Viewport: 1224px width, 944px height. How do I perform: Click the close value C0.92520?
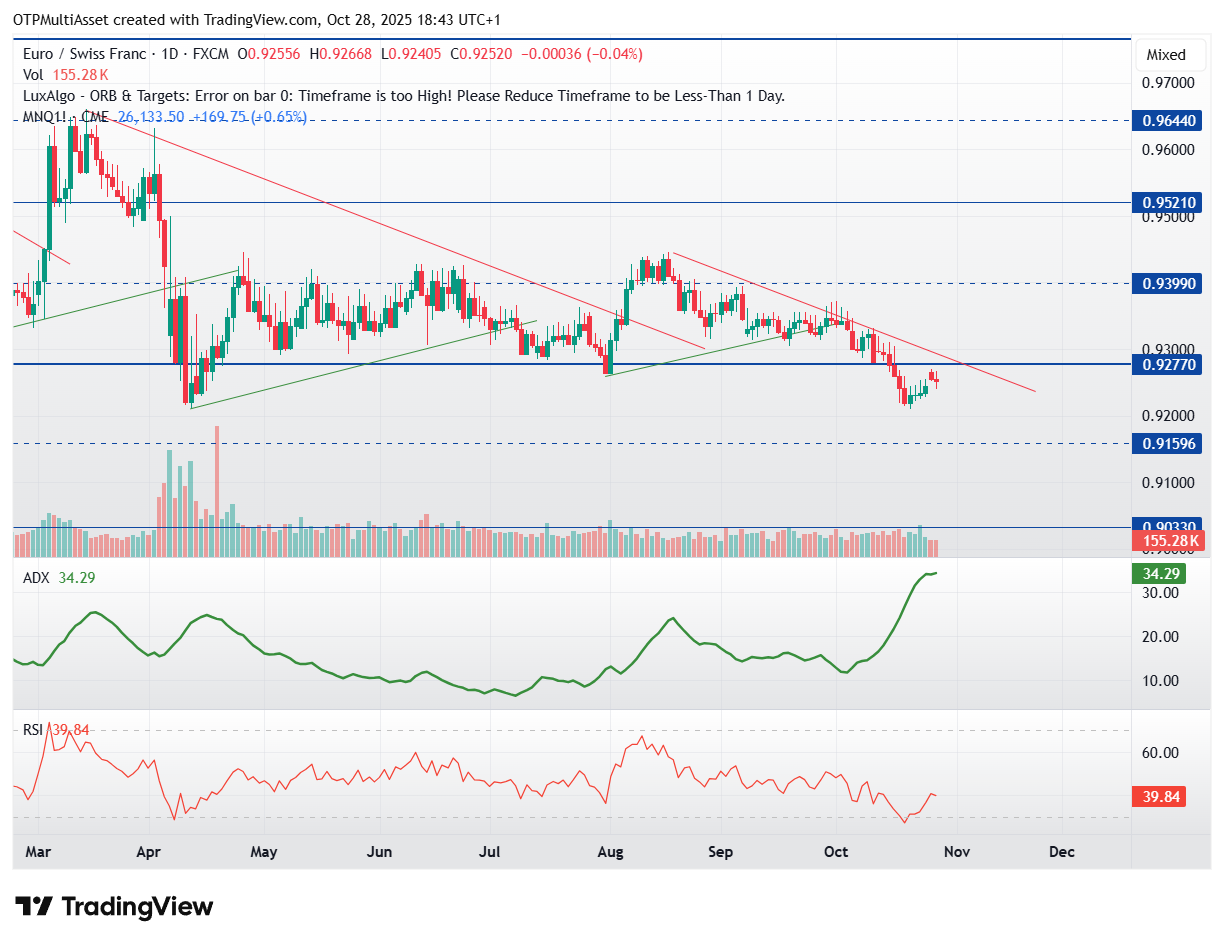click(481, 54)
